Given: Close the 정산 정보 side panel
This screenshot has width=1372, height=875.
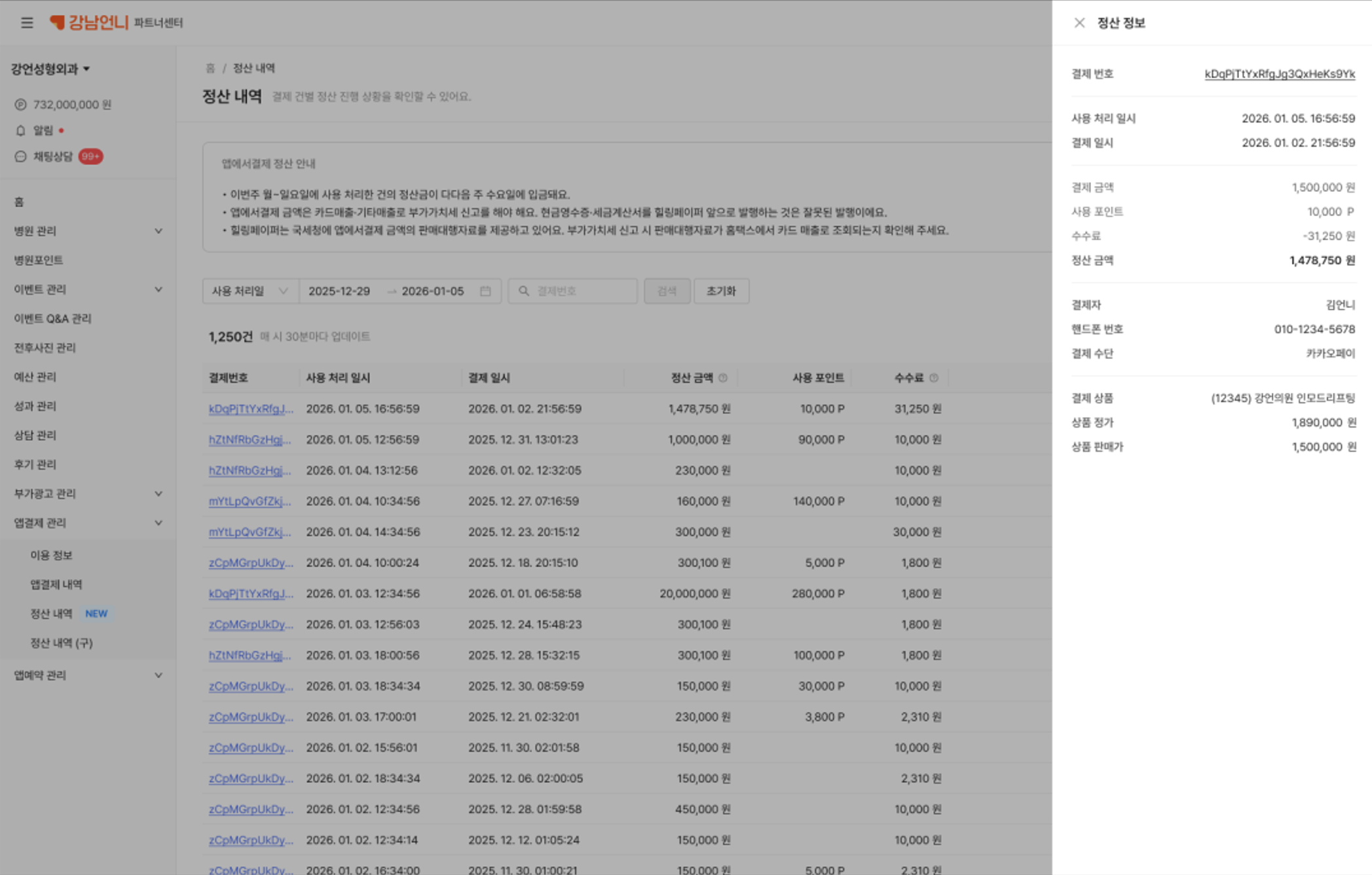Looking at the screenshot, I should (1079, 23).
